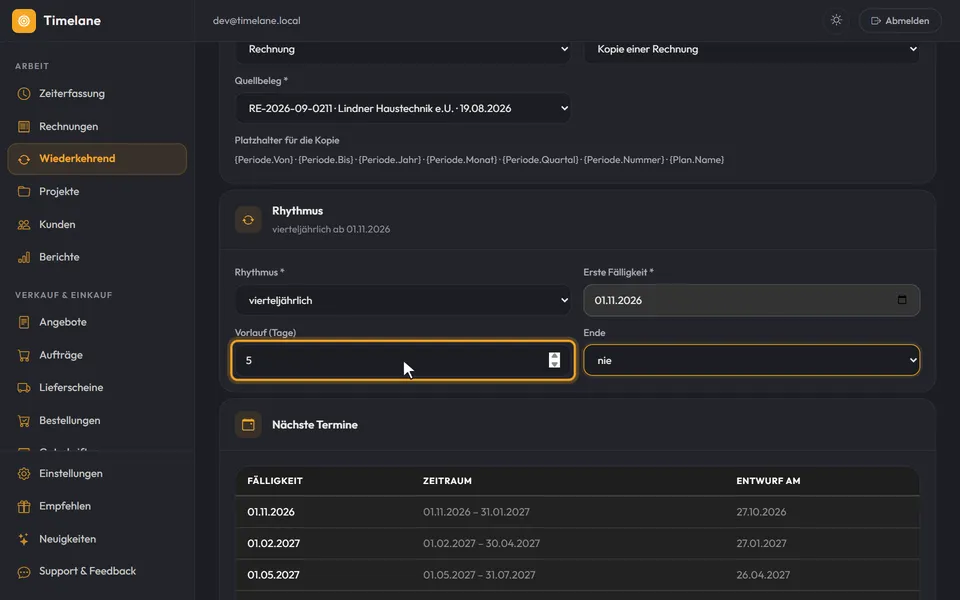The image size is (960, 600).
Task: Open the Rechnung document type dropdown
Action: point(403,50)
